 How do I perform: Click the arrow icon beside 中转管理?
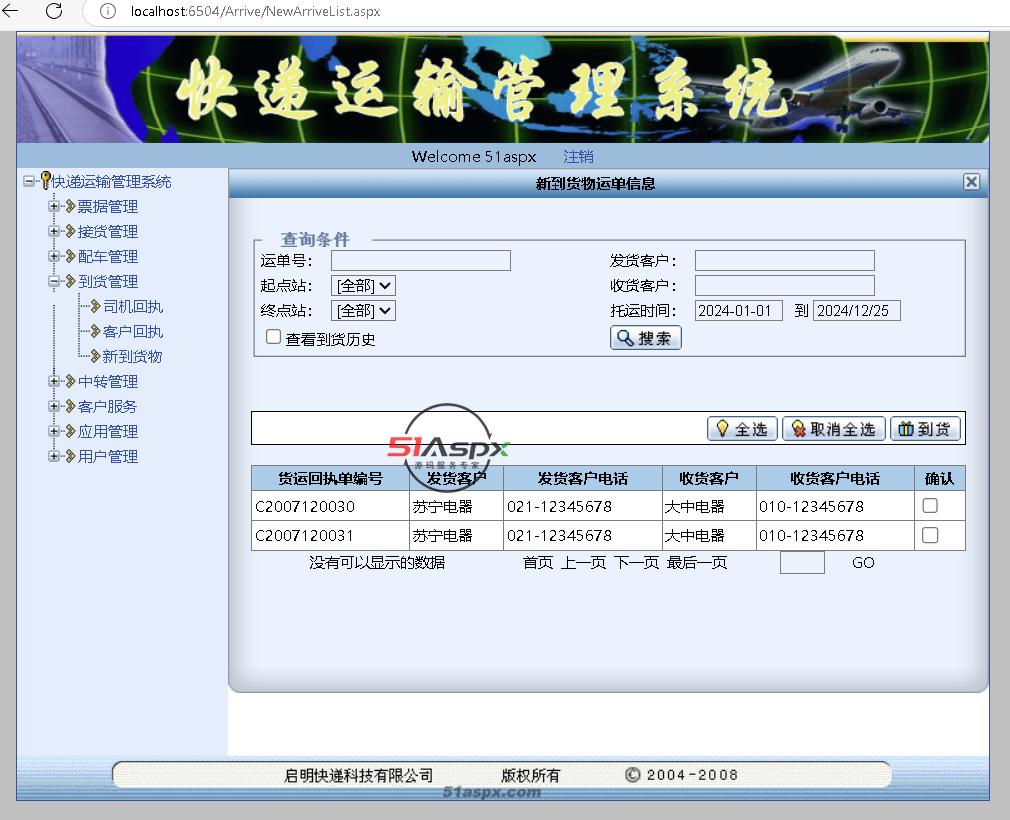point(71,381)
